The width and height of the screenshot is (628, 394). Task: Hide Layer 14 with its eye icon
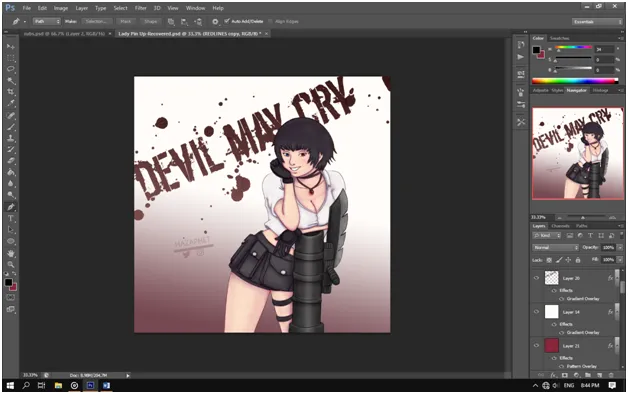pyautogui.click(x=536, y=312)
